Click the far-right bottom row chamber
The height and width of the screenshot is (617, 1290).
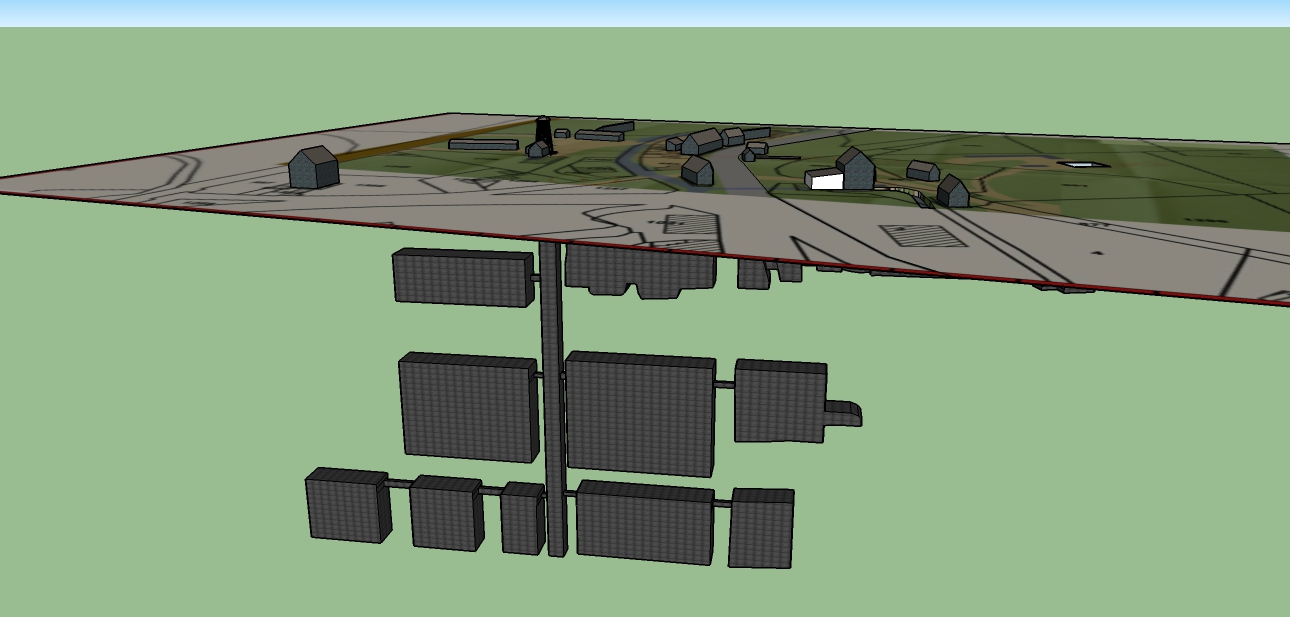(761, 528)
